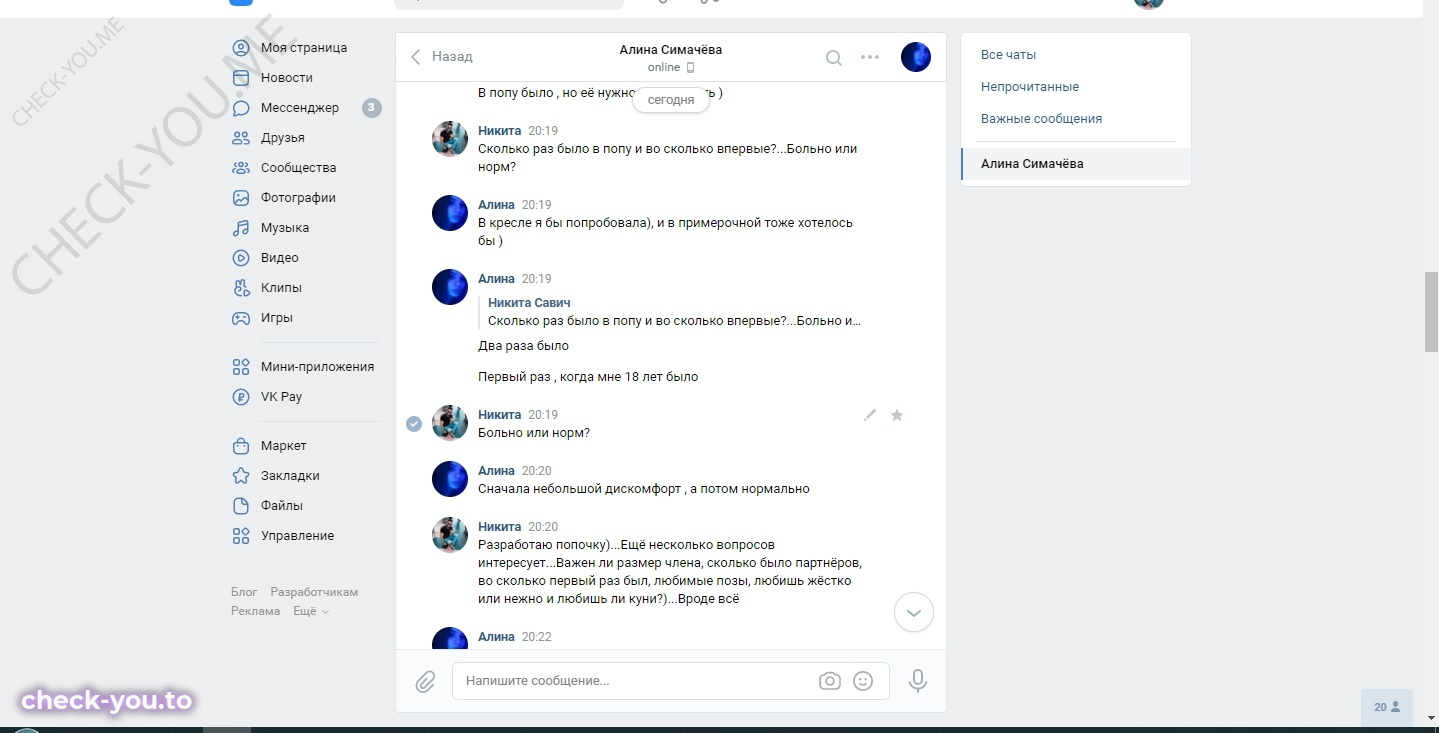Open the Алина Симачёва chat entry
The image size is (1439, 733).
1076,164
